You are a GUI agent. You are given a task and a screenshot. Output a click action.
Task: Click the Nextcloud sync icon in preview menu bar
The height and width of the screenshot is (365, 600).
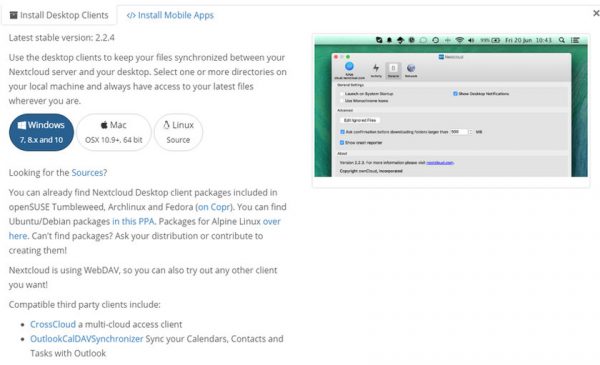click(379, 40)
